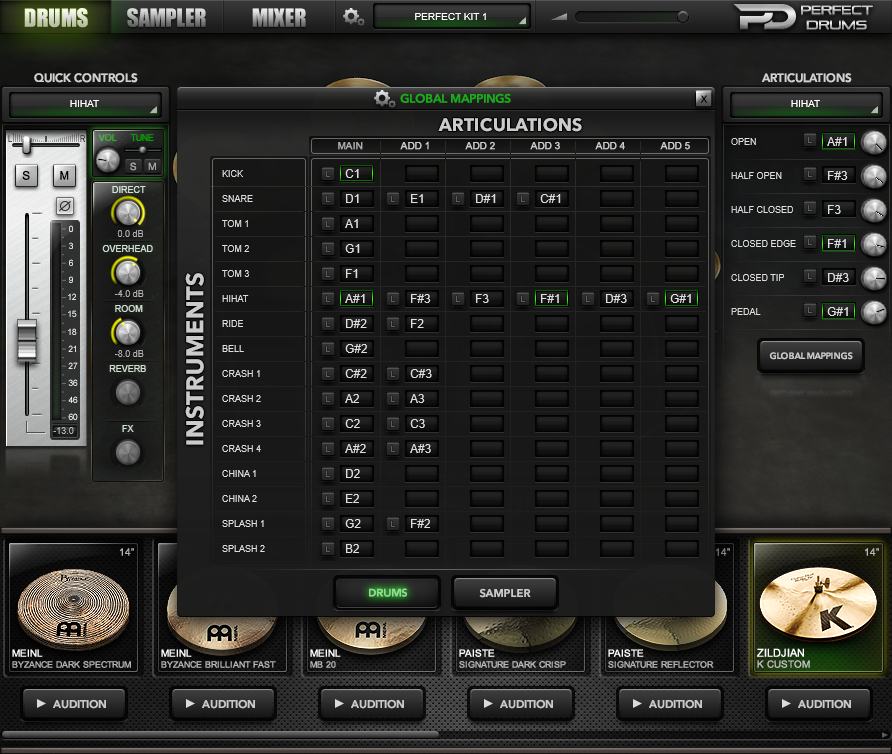The width and height of the screenshot is (892, 754).
Task: Audition the Meinl MB 20 hihat
Action: click(372, 704)
